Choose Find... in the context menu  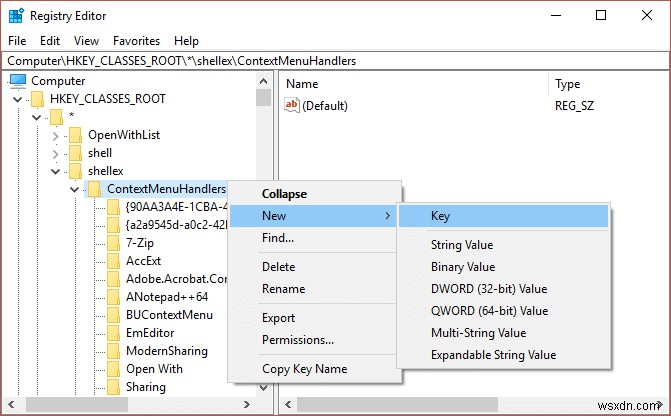pos(315,238)
